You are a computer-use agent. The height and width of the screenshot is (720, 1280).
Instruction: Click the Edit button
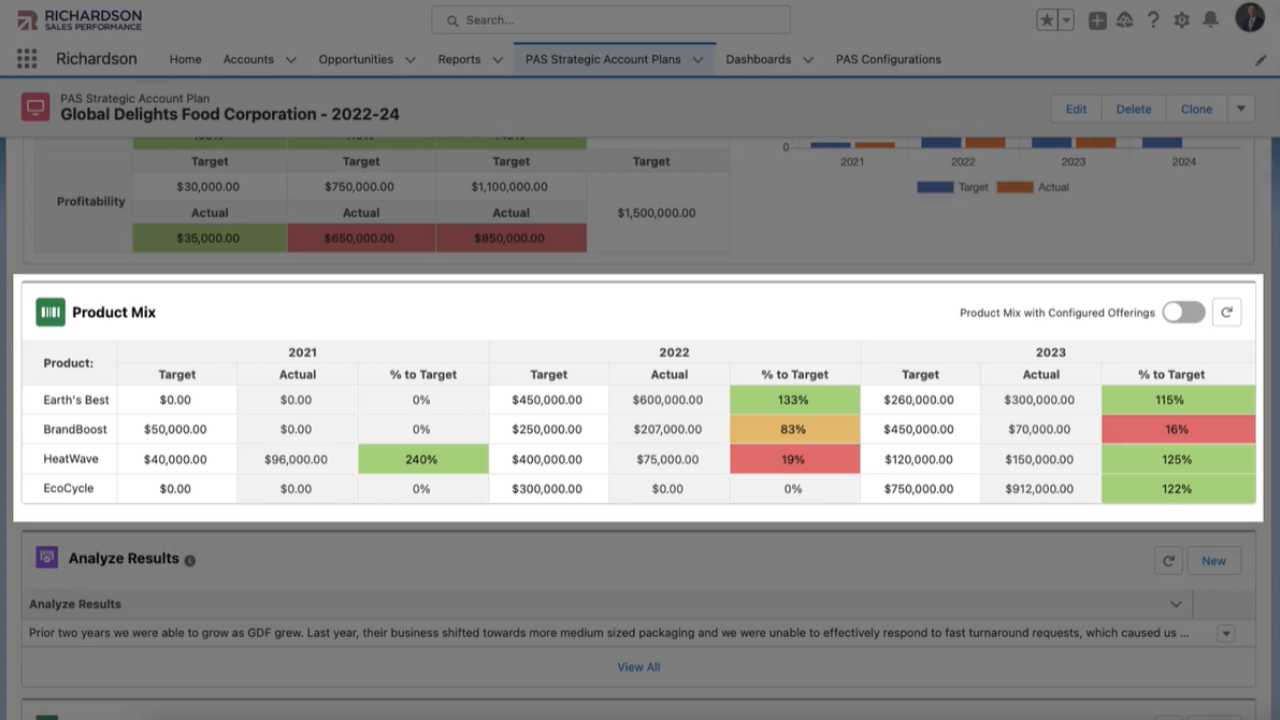coord(1076,109)
